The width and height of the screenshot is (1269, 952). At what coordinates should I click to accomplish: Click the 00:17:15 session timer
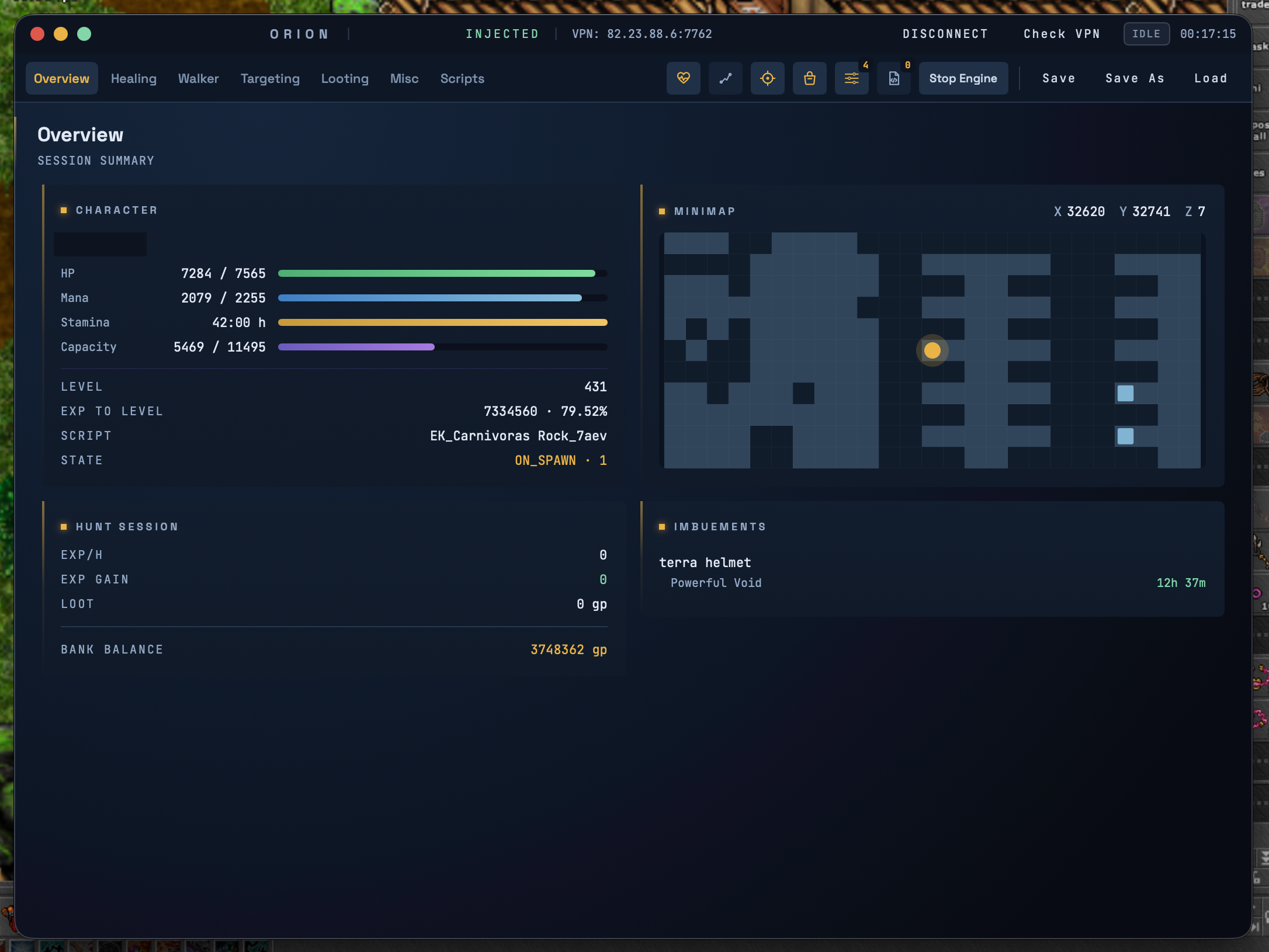1208,34
